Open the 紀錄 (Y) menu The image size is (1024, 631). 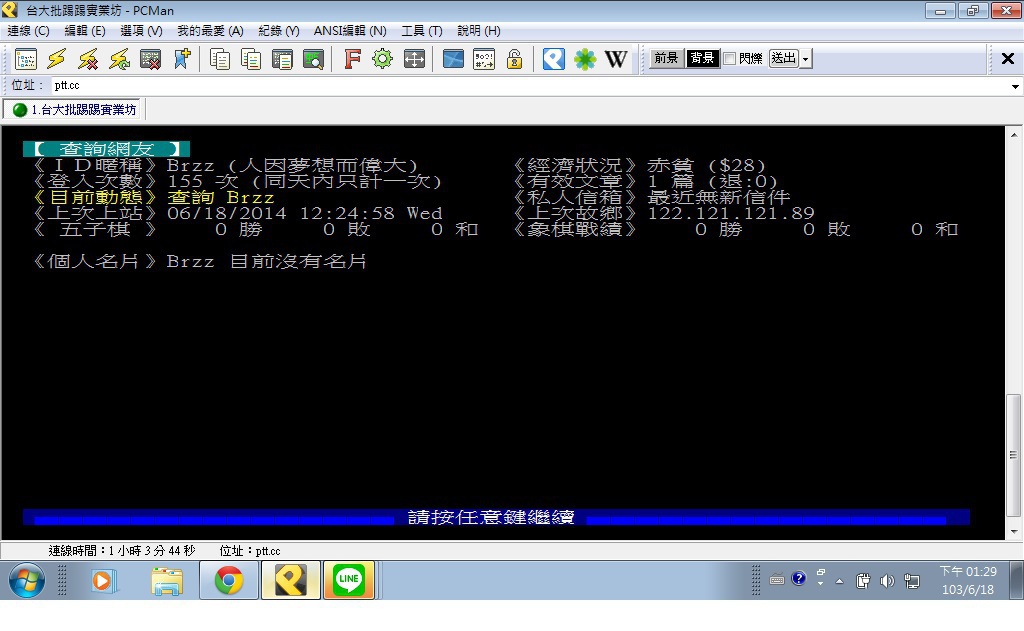[x=279, y=31]
